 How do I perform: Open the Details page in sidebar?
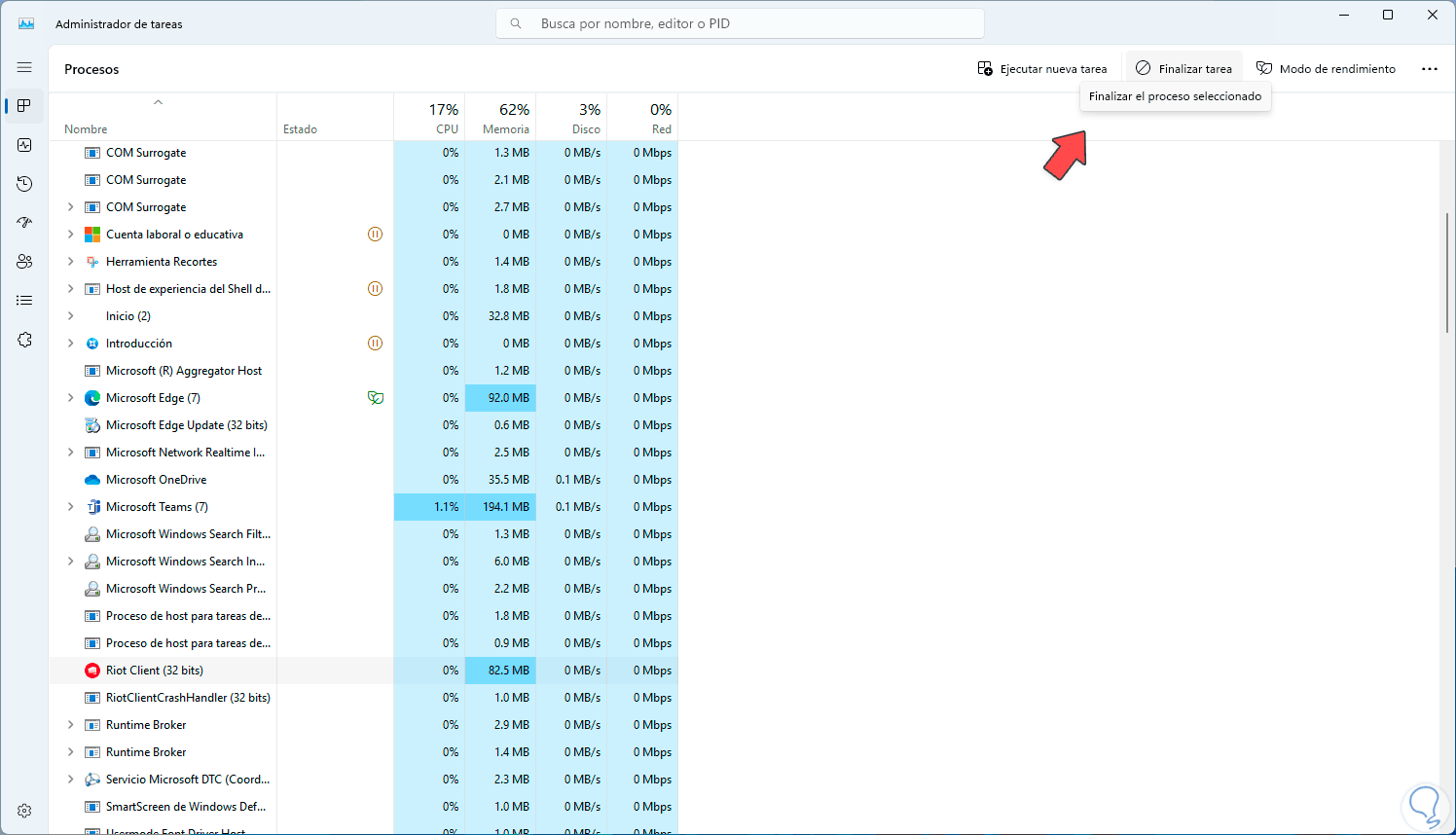[x=24, y=301]
